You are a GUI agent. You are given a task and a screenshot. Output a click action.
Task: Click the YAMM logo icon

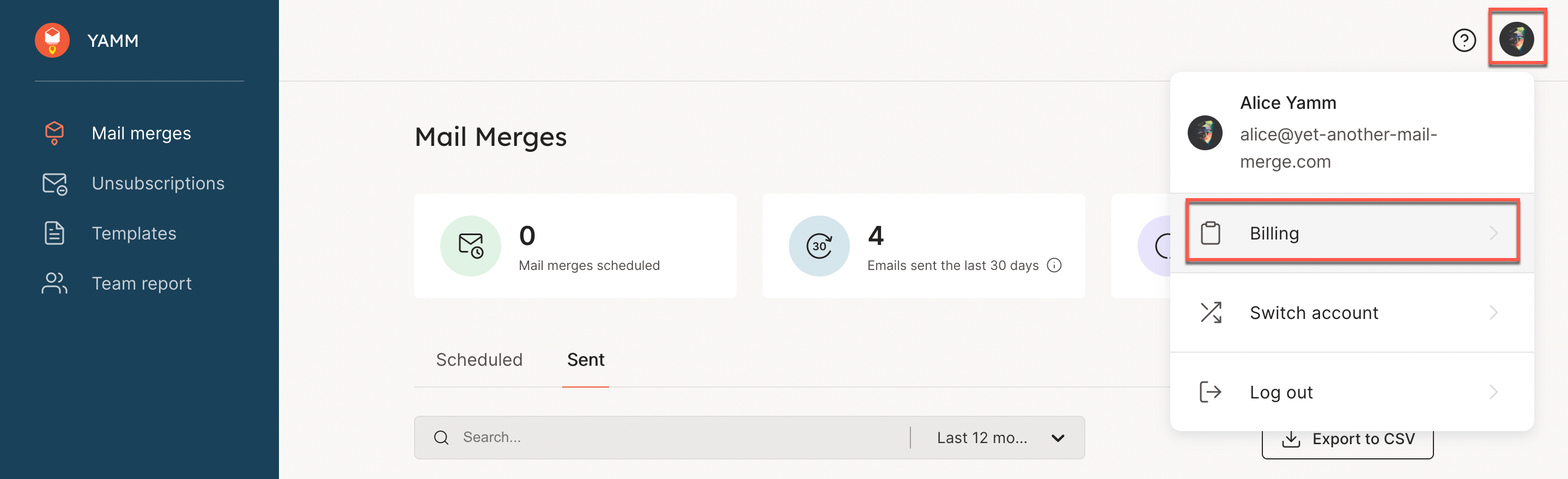coord(52,40)
